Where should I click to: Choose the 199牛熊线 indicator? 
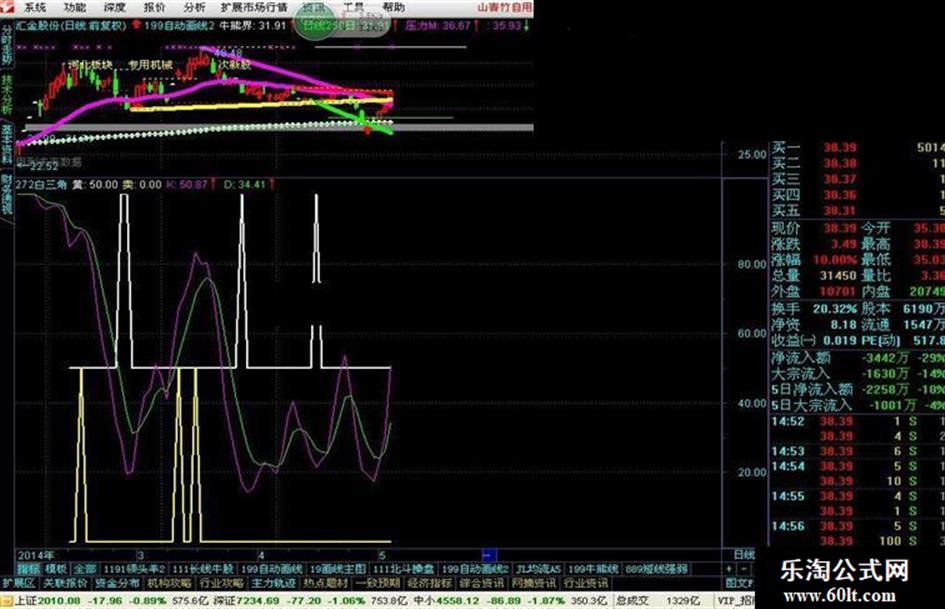(x=593, y=569)
